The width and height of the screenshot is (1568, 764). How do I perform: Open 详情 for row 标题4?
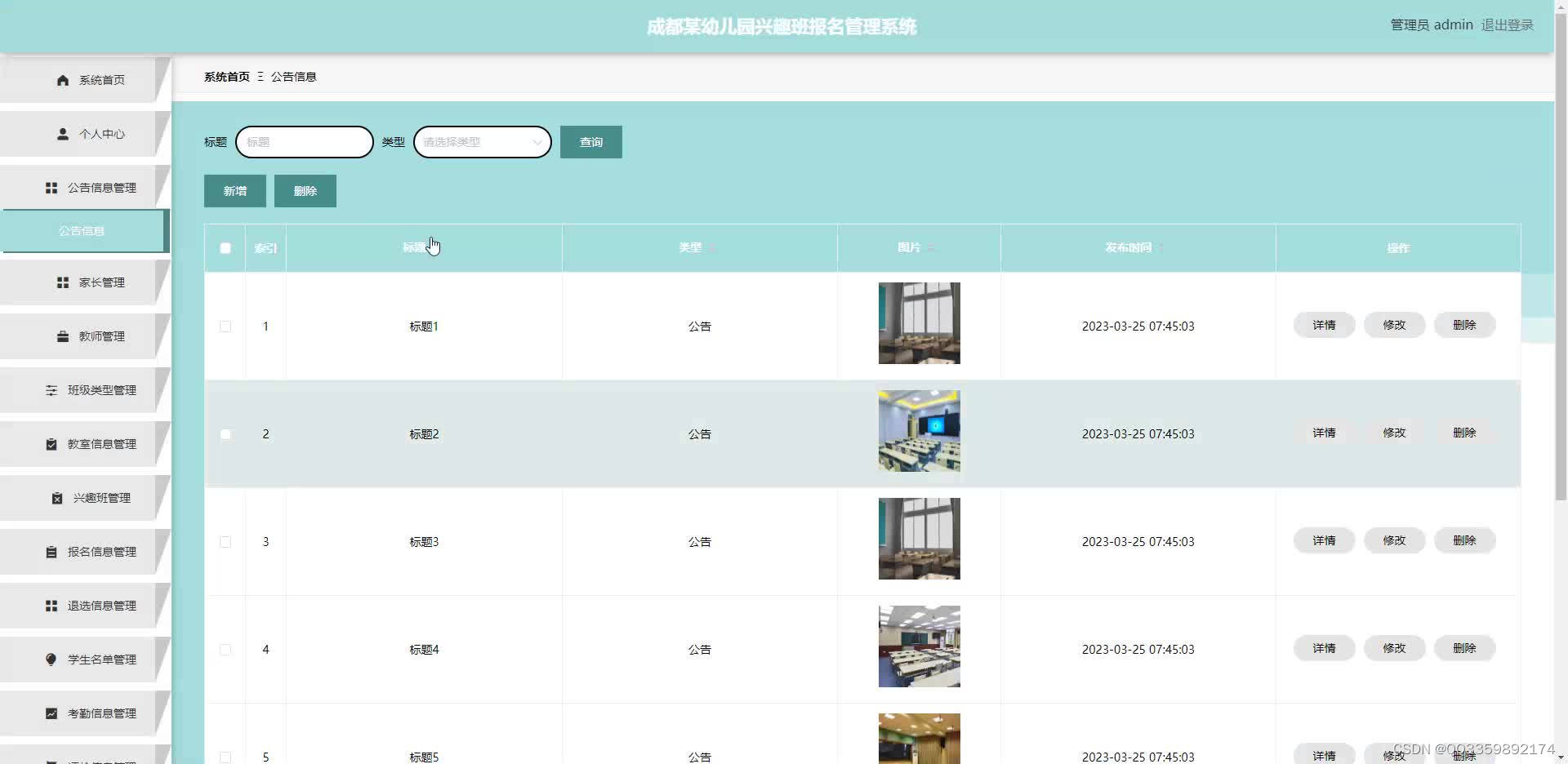(1325, 648)
